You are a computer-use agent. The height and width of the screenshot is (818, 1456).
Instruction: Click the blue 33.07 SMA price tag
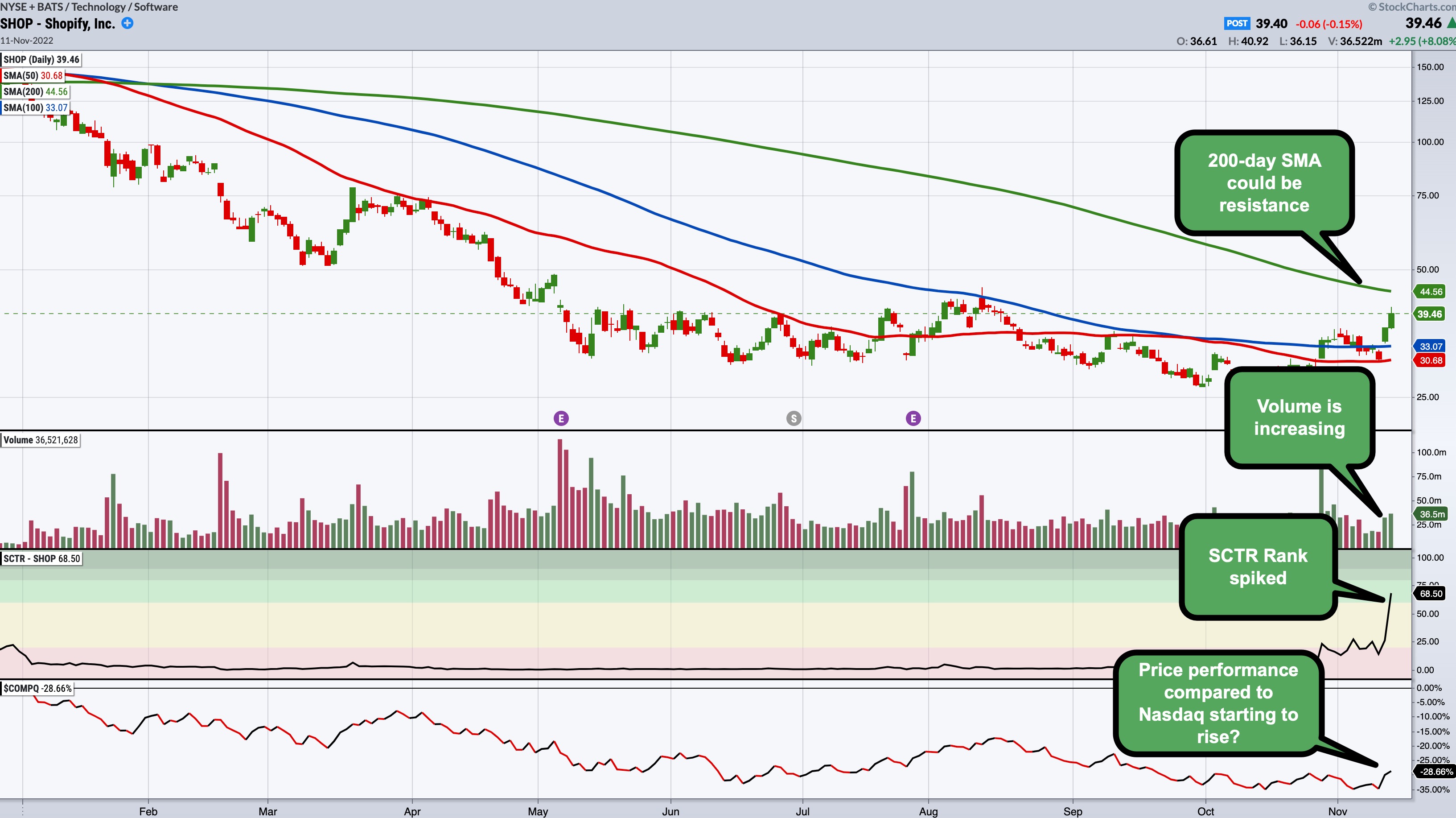[x=1431, y=347]
